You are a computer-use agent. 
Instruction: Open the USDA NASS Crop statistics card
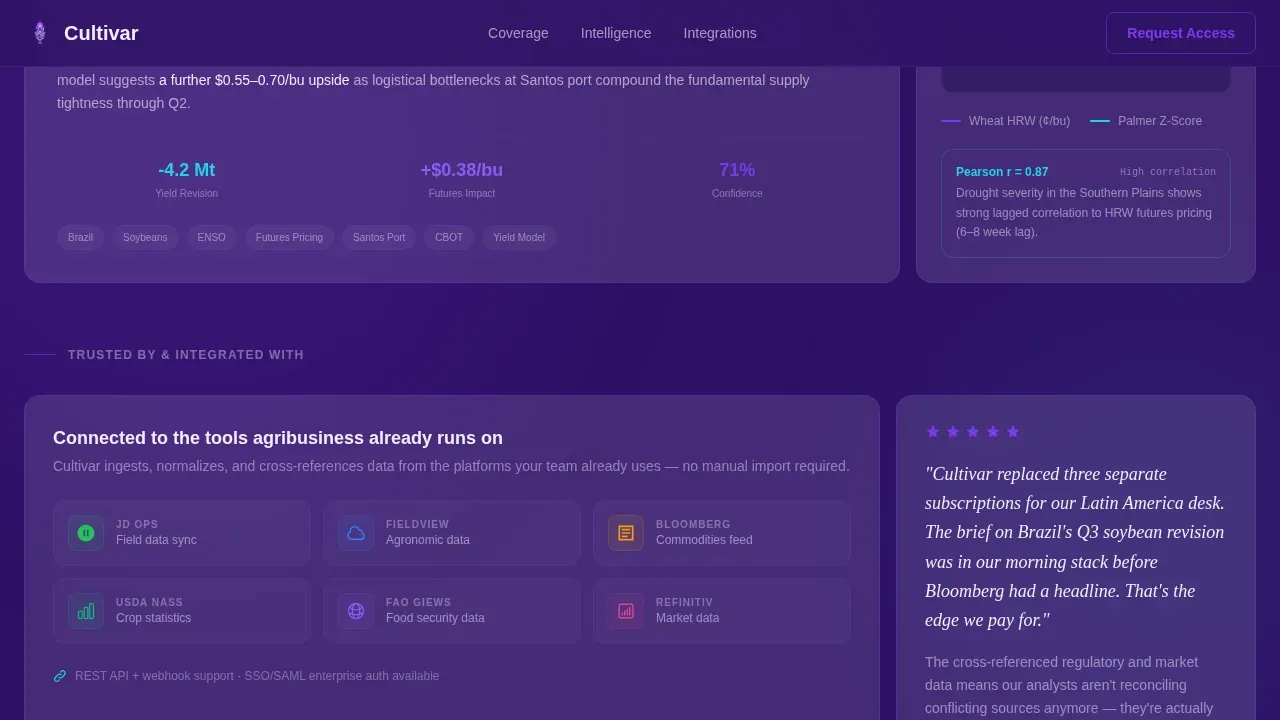click(182, 611)
